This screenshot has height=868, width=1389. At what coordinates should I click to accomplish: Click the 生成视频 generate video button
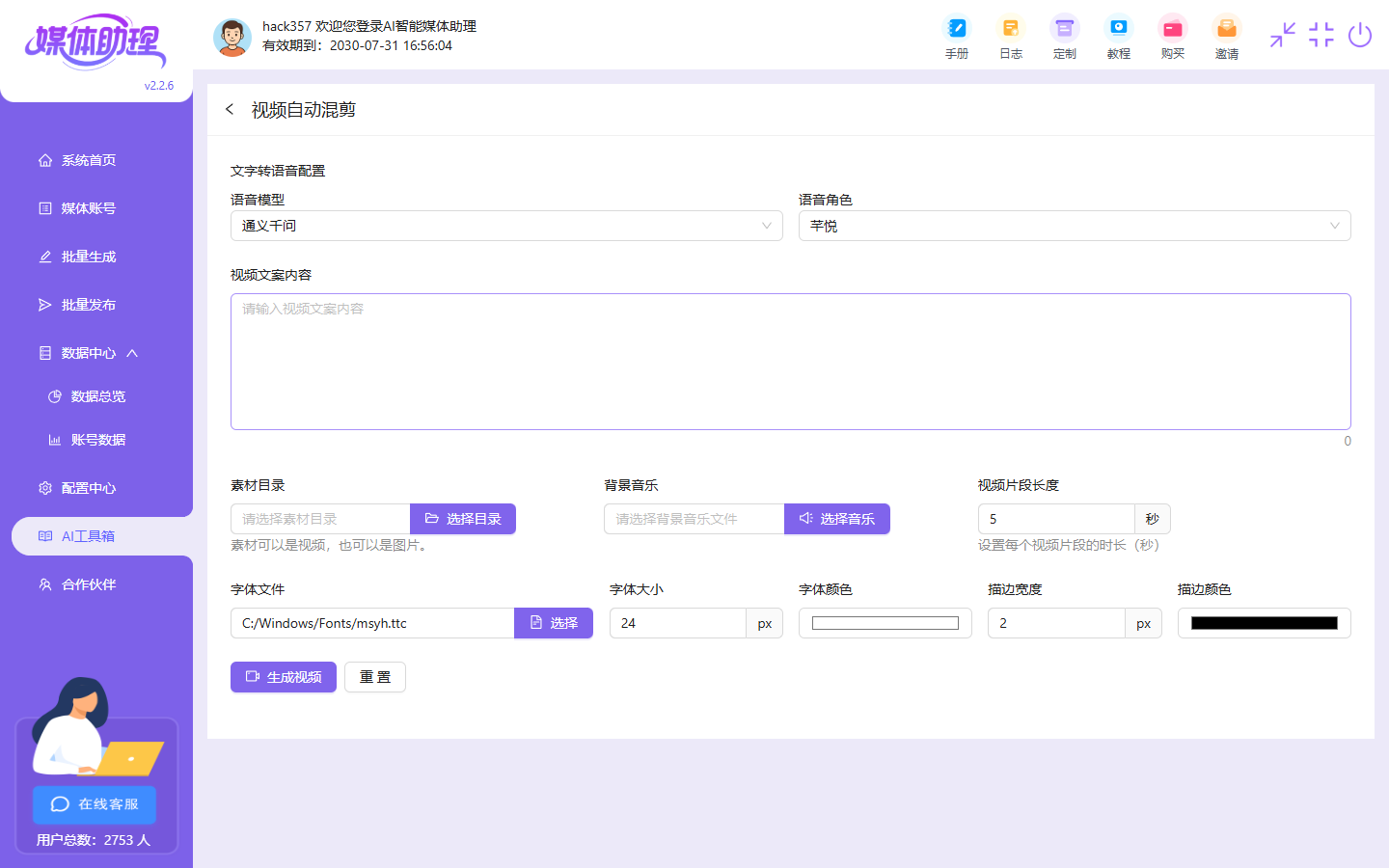[283, 677]
